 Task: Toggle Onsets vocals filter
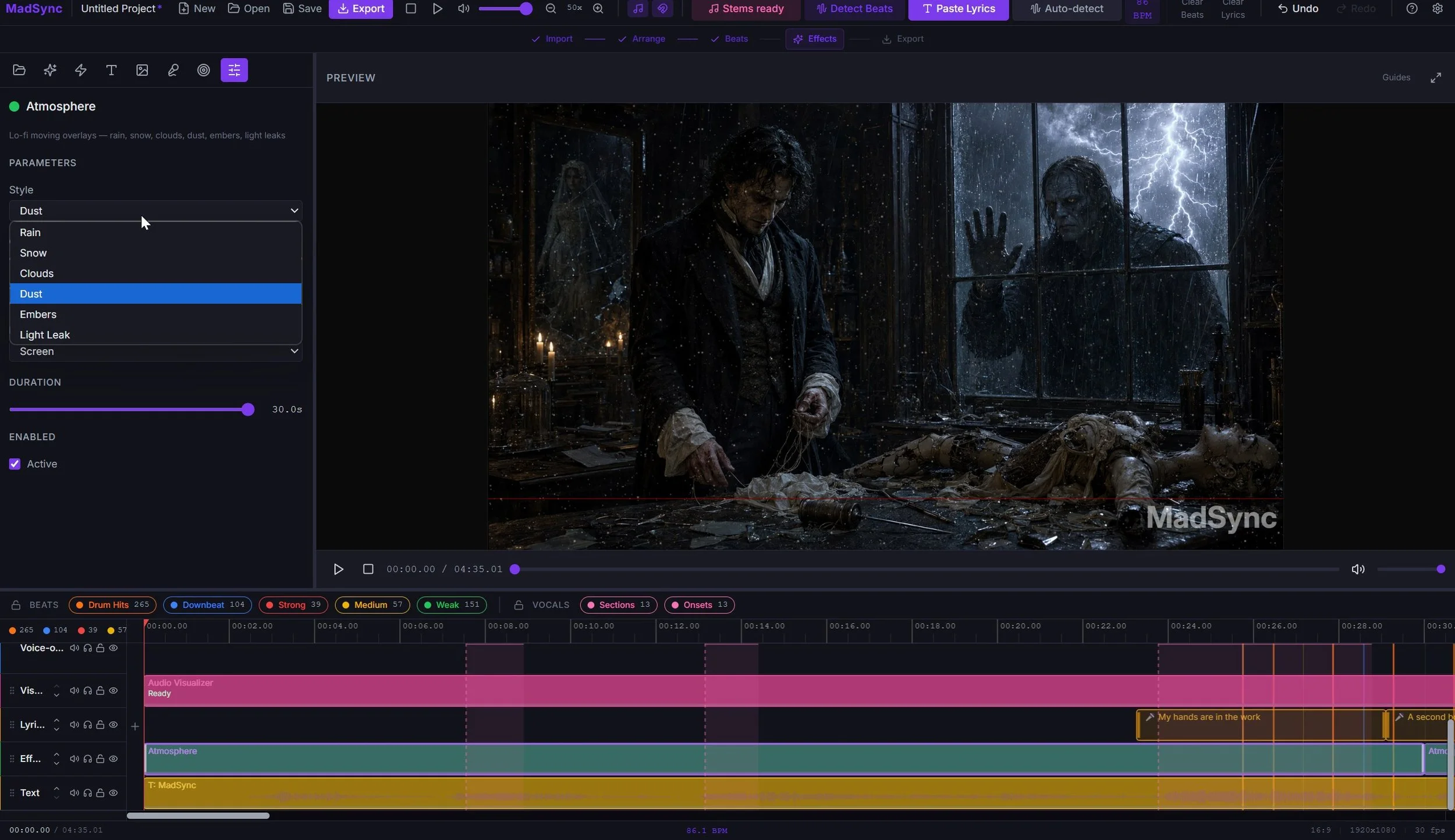click(699, 605)
